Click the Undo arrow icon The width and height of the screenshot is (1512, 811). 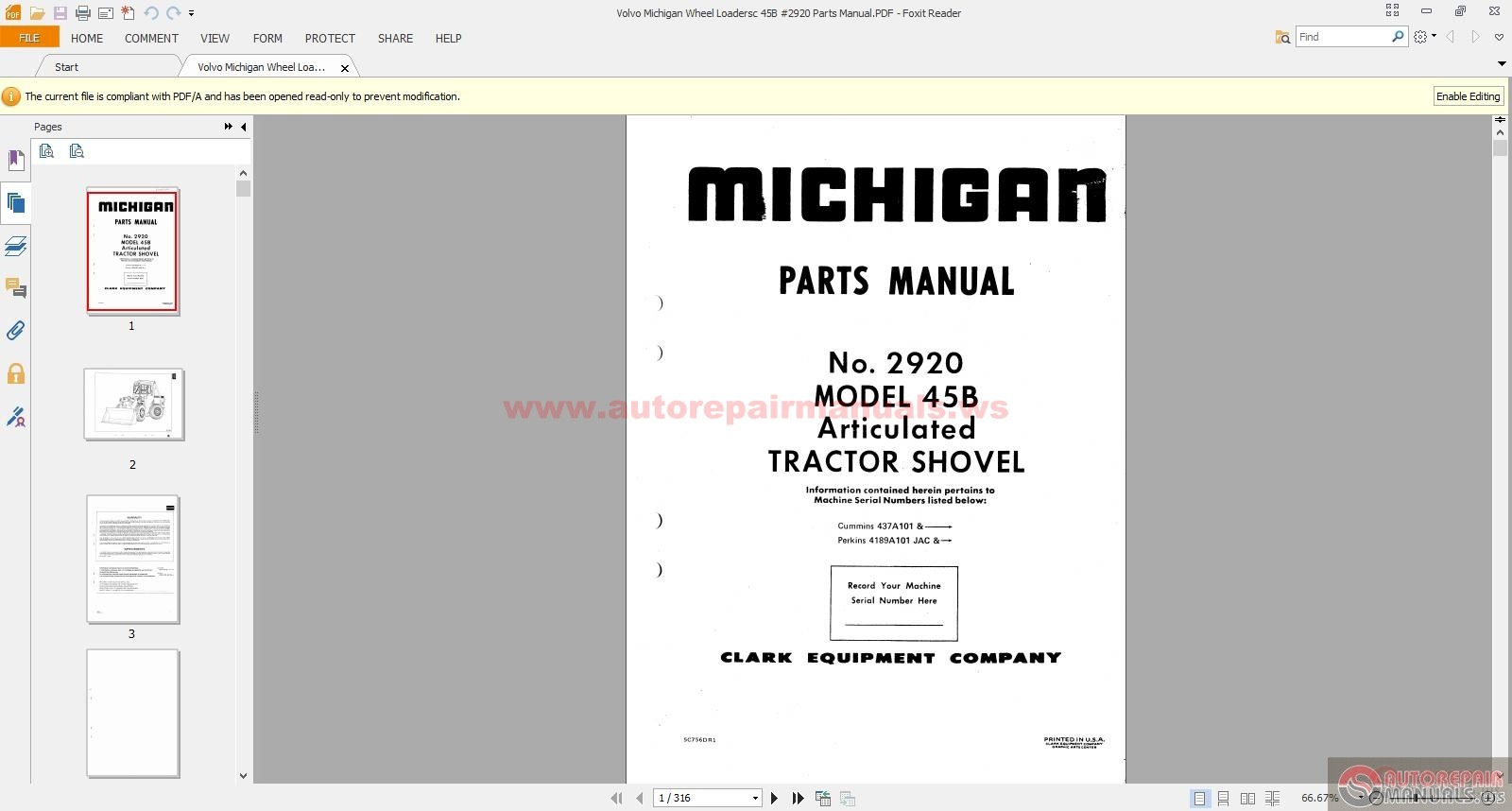click(x=151, y=13)
